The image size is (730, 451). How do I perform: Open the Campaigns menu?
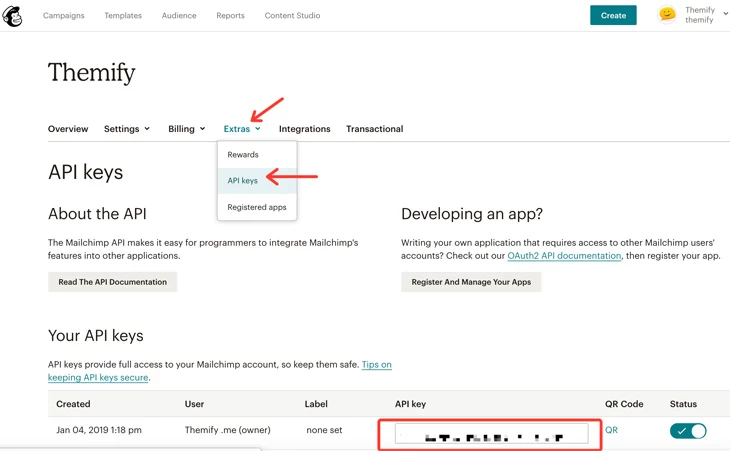64,15
